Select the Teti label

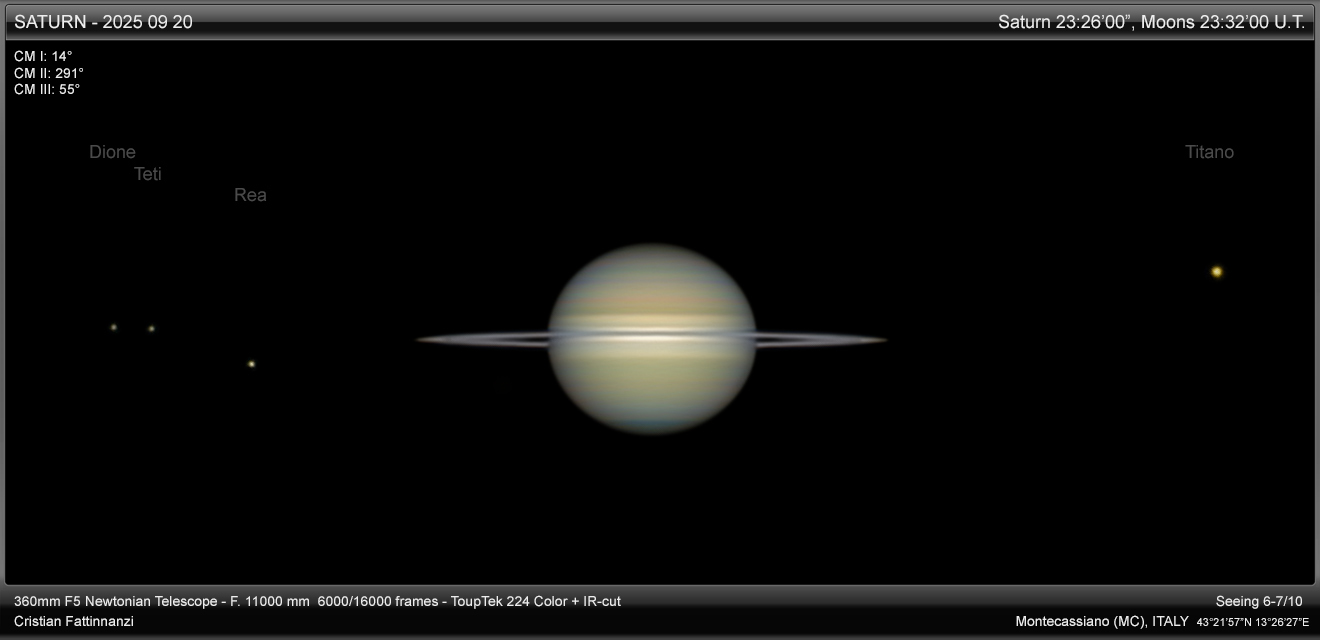coord(148,174)
